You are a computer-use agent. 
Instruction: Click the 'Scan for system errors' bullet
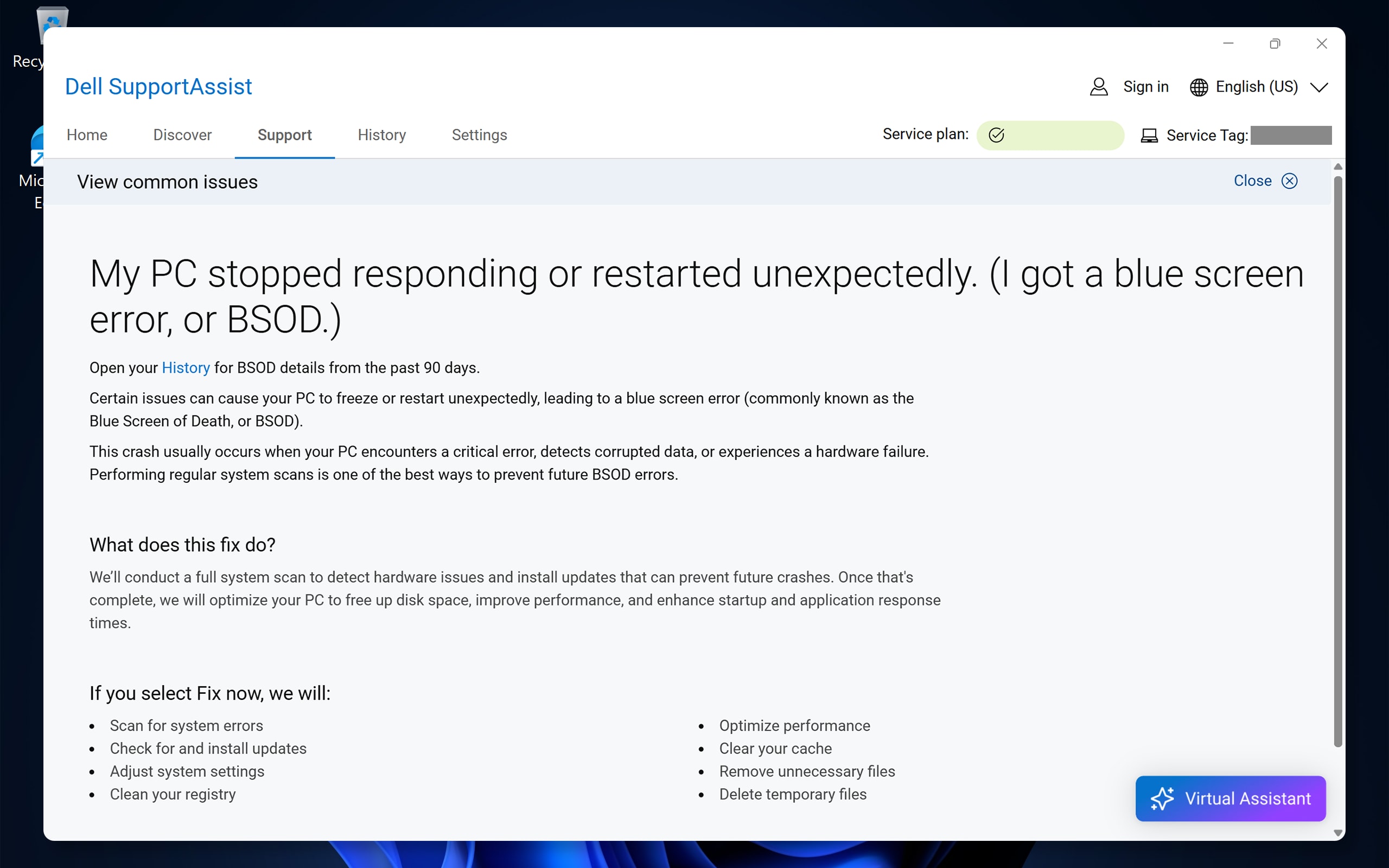[x=187, y=726]
